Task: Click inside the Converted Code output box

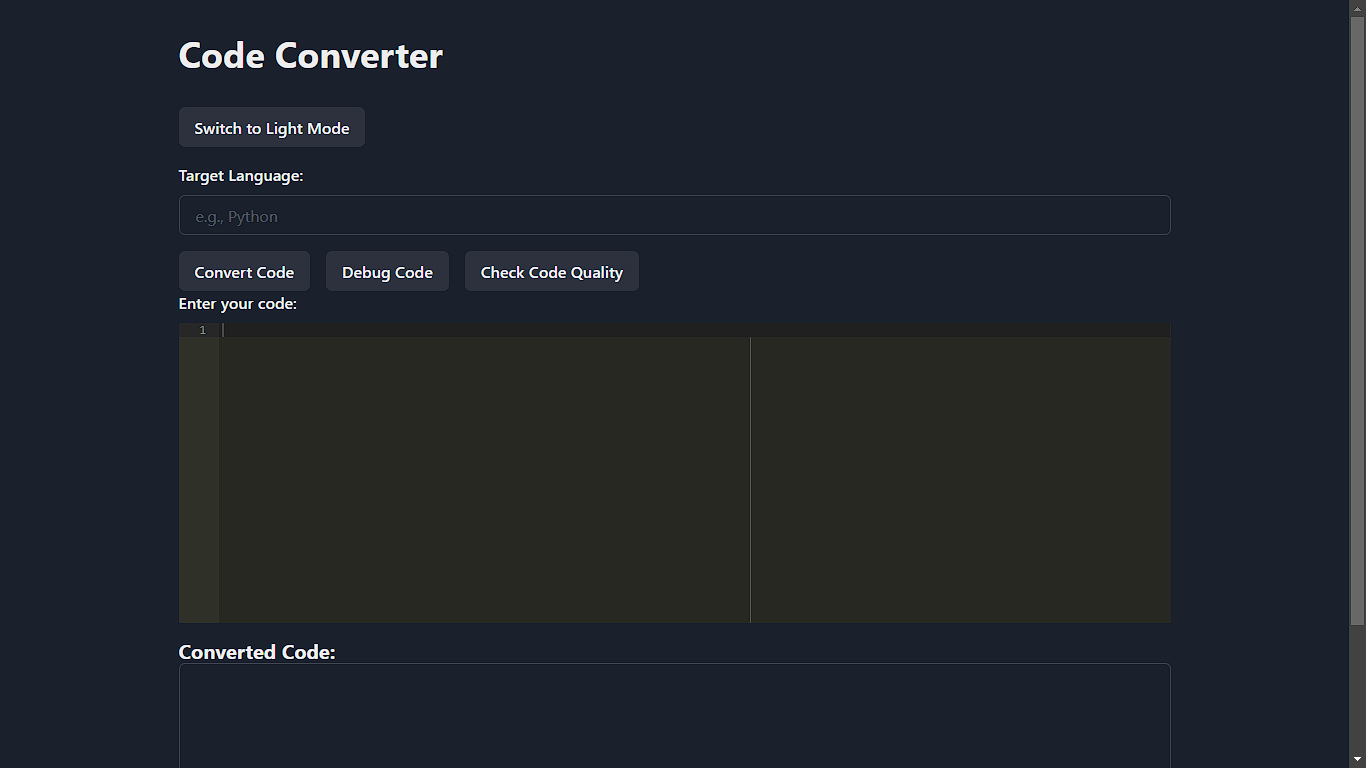Action: pyautogui.click(x=674, y=715)
